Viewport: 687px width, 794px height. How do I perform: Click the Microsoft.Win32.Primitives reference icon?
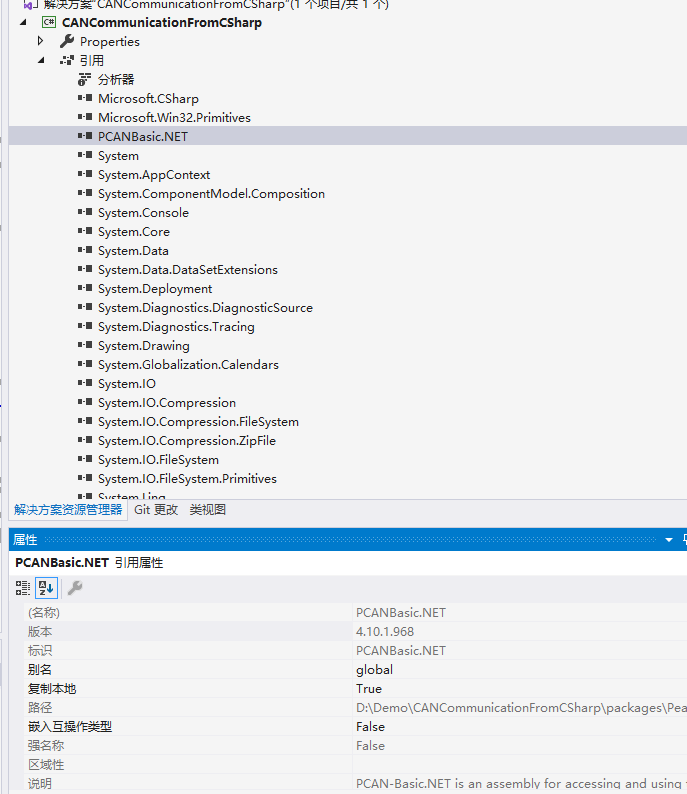(x=85, y=117)
